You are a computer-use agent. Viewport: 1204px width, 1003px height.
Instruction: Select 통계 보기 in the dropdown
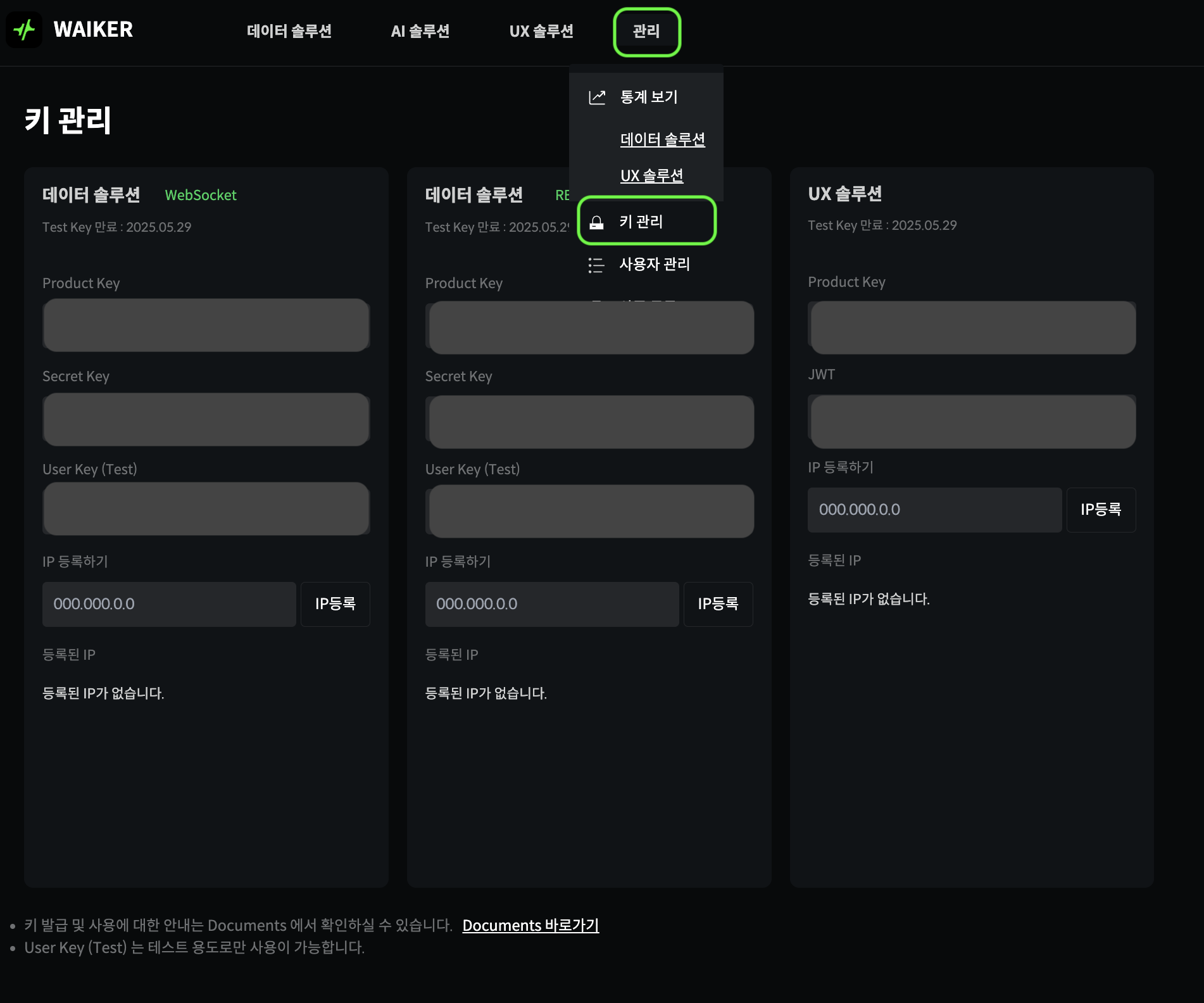click(649, 97)
